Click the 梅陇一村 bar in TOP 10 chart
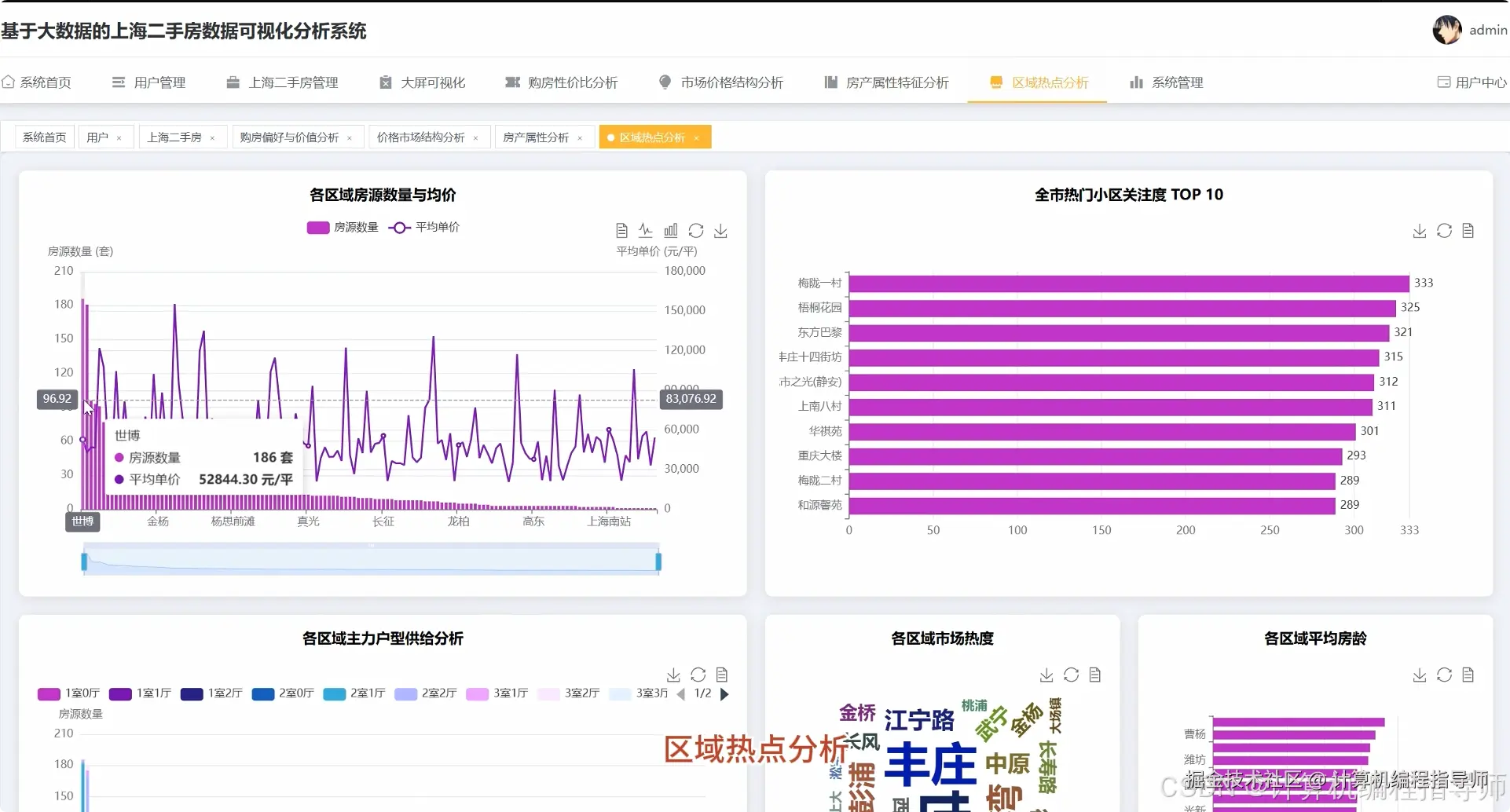The width and height of the screenshot is (1510, 812). [x=1129, y=283]
